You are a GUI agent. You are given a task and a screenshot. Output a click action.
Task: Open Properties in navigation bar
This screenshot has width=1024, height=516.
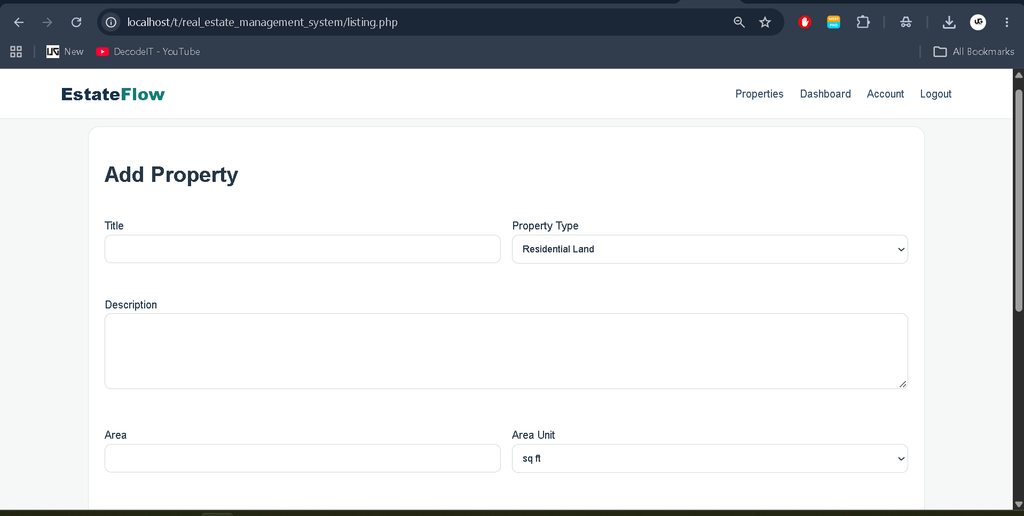tap(759, 94)
